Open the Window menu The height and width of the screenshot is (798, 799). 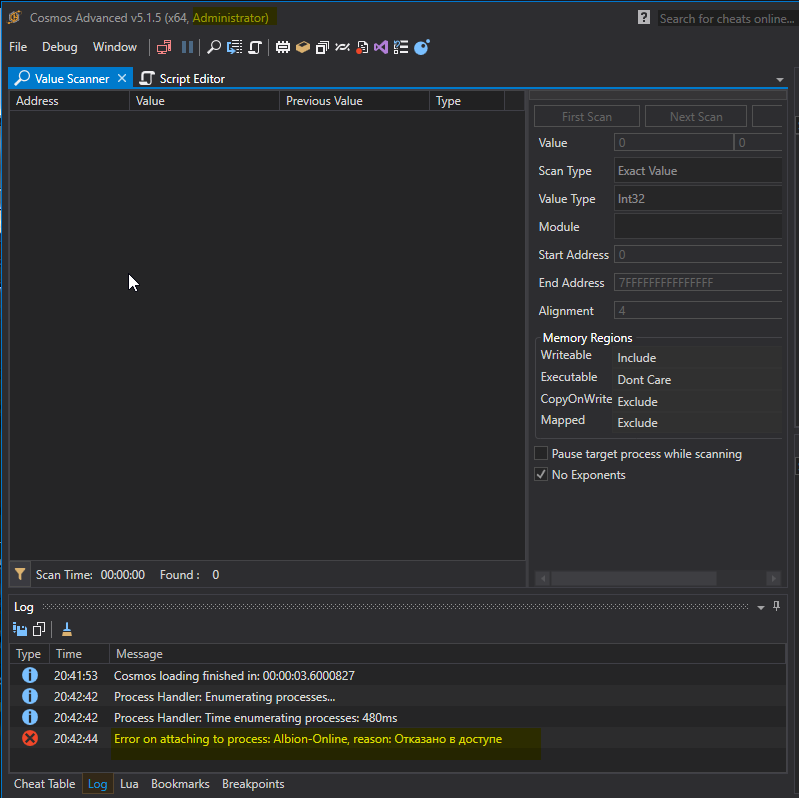(115, 47)
